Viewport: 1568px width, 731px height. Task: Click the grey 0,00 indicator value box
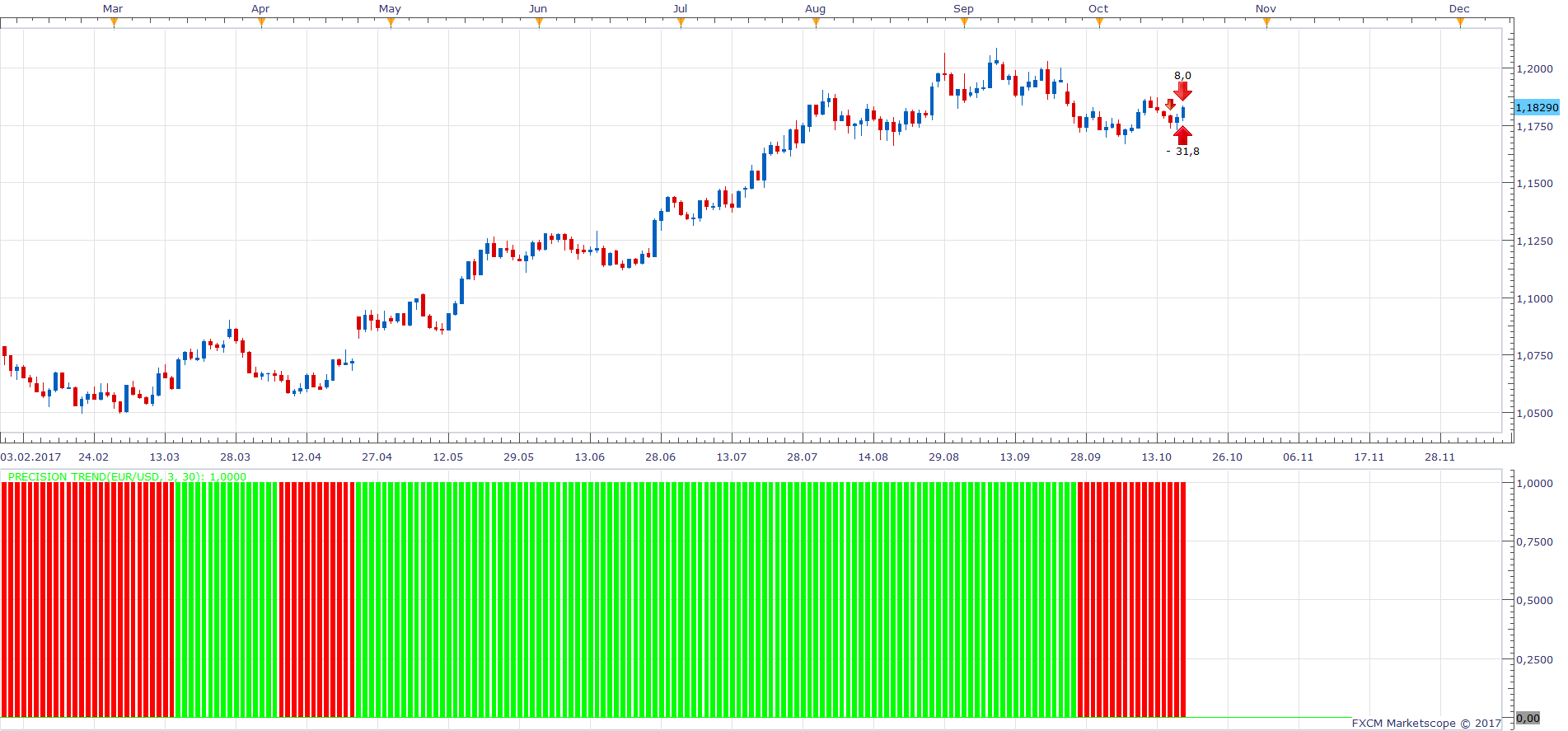click(1528, 718)
